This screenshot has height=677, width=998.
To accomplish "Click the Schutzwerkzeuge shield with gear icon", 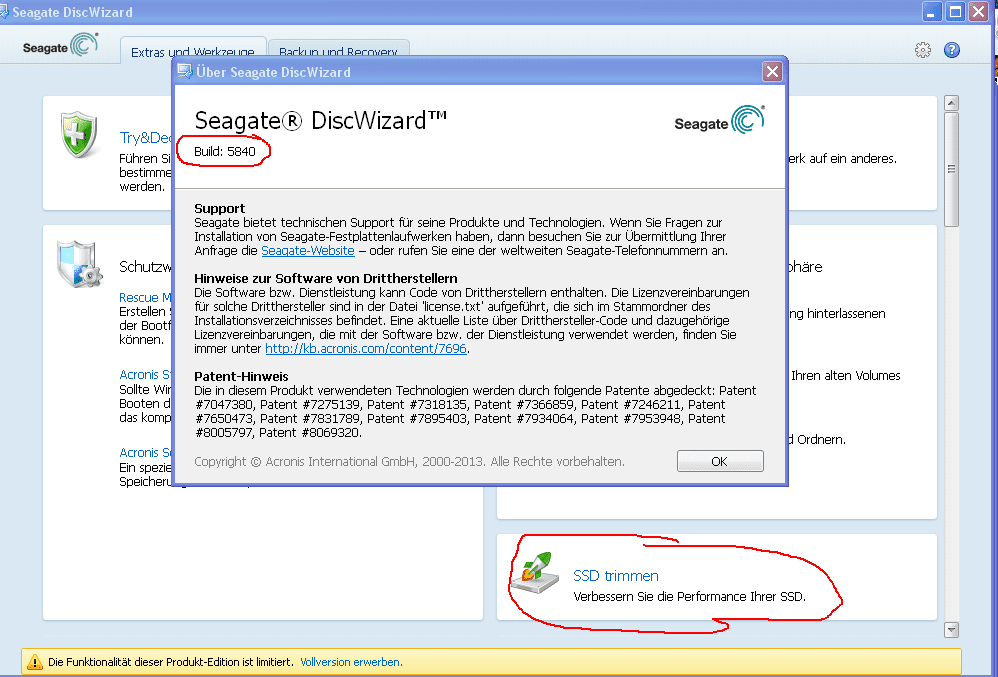I will pos(79,263).
